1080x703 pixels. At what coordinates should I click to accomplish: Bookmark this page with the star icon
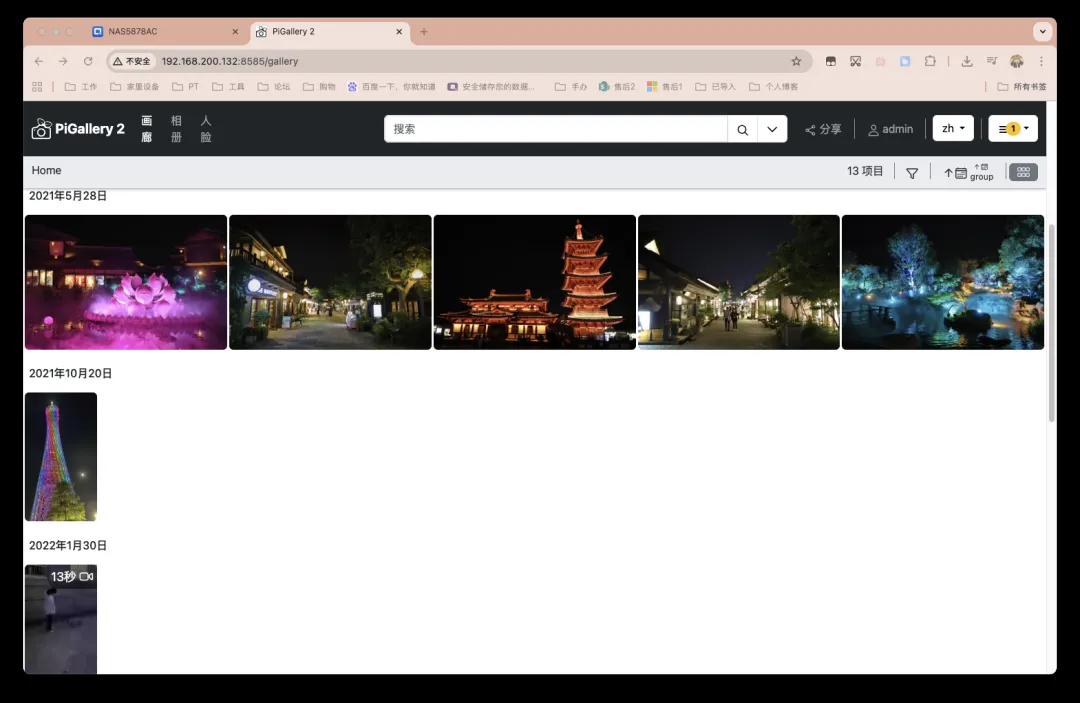point(796,61)
